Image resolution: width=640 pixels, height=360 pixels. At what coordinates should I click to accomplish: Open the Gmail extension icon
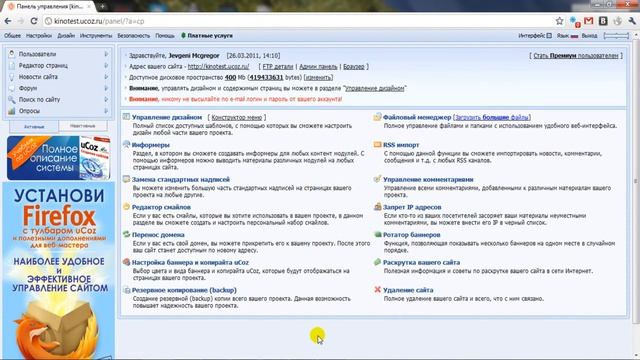point(588,21)
